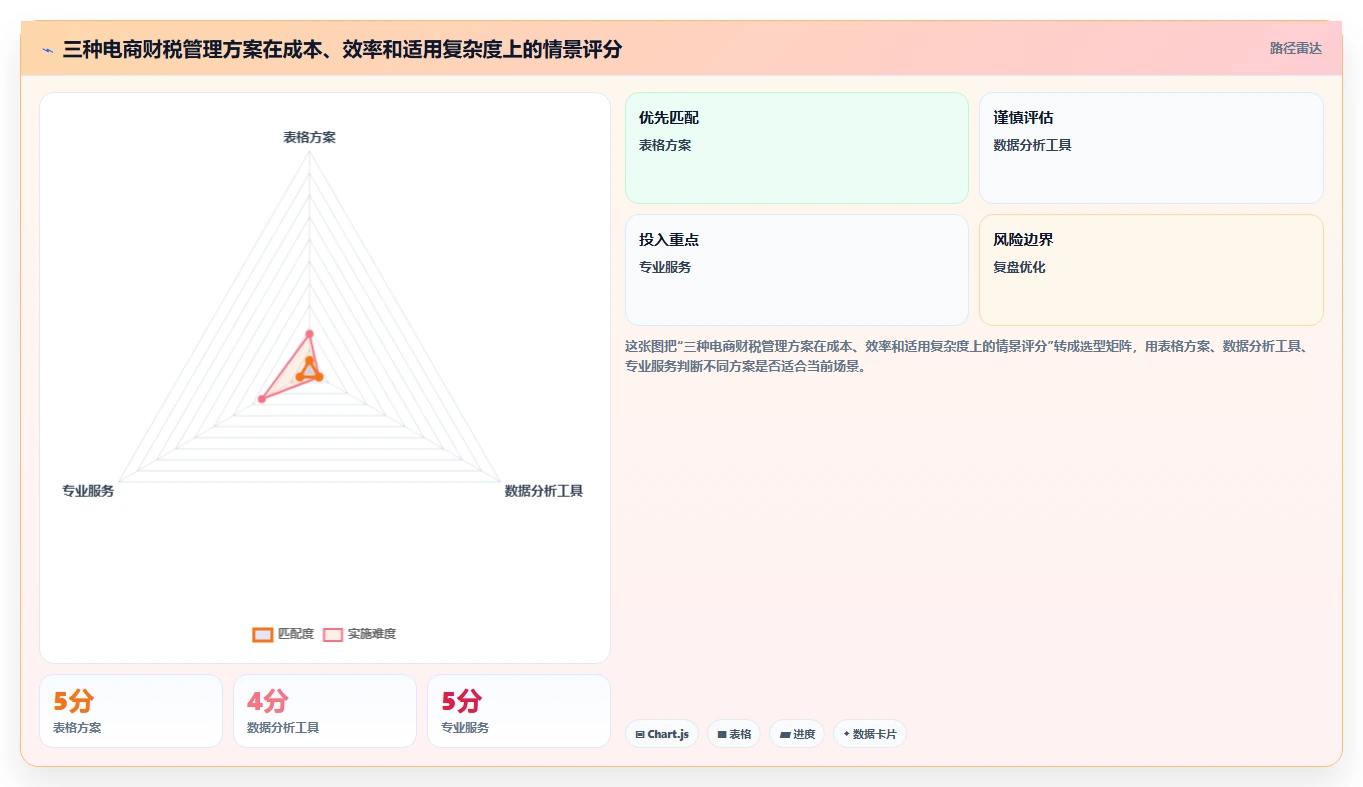Screen dimensions: 1363x787
Task: Open the 投入重点 card
Action: coord(797,270)
